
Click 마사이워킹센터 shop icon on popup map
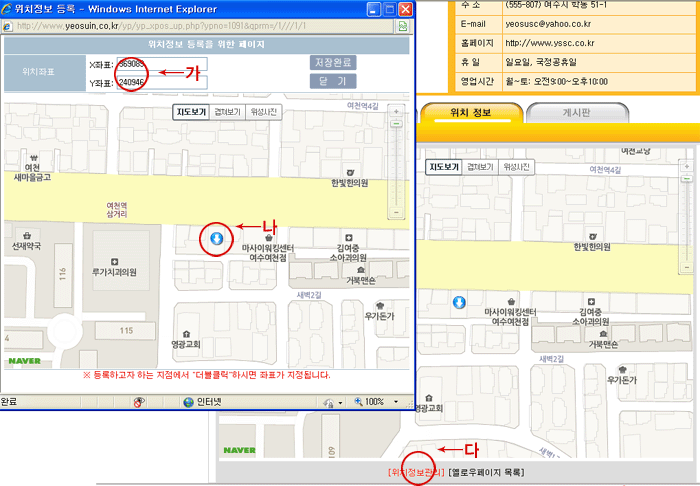[x=269, y=237]
